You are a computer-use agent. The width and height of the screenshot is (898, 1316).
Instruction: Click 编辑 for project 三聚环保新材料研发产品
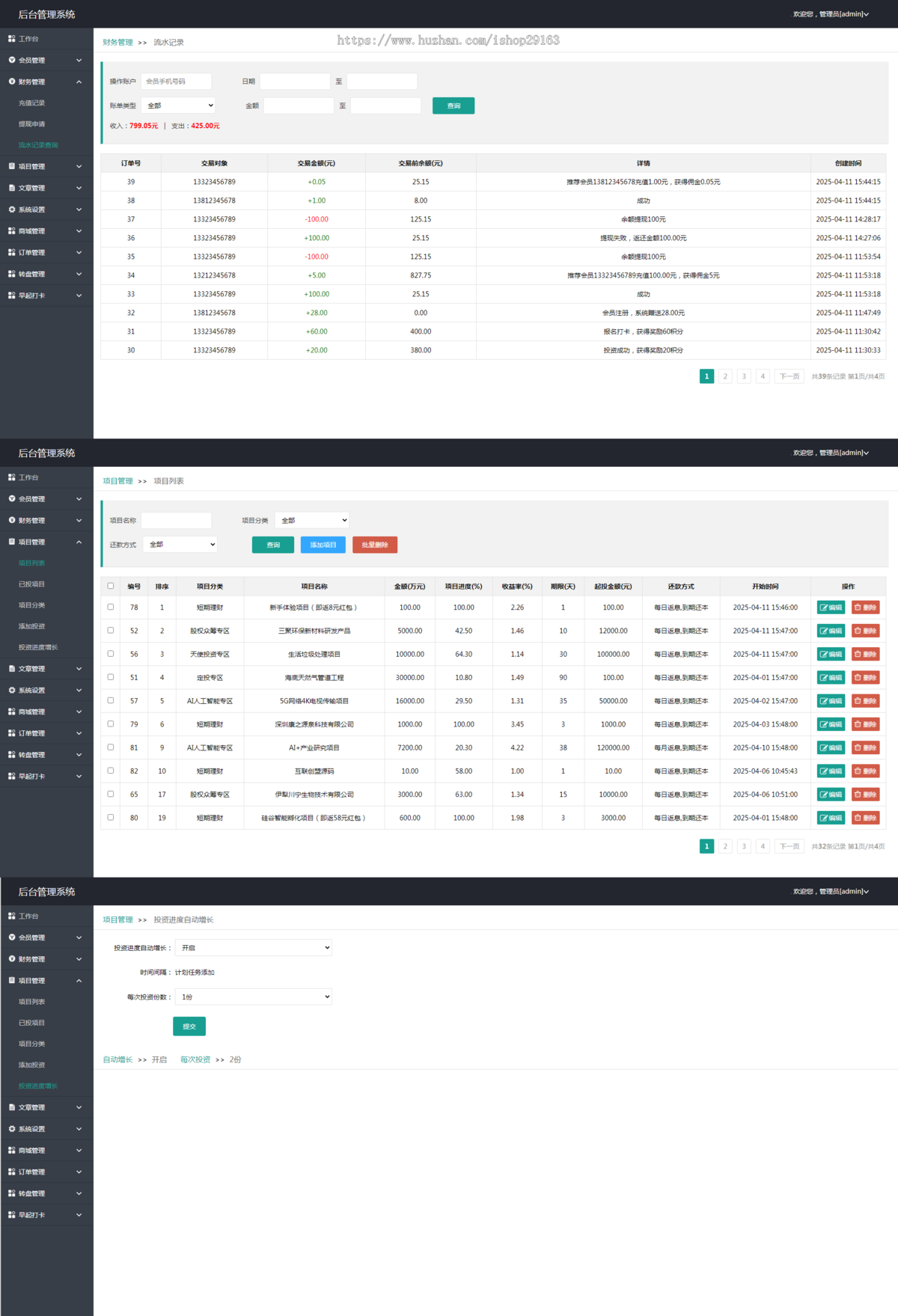click(x=831, y=631)
